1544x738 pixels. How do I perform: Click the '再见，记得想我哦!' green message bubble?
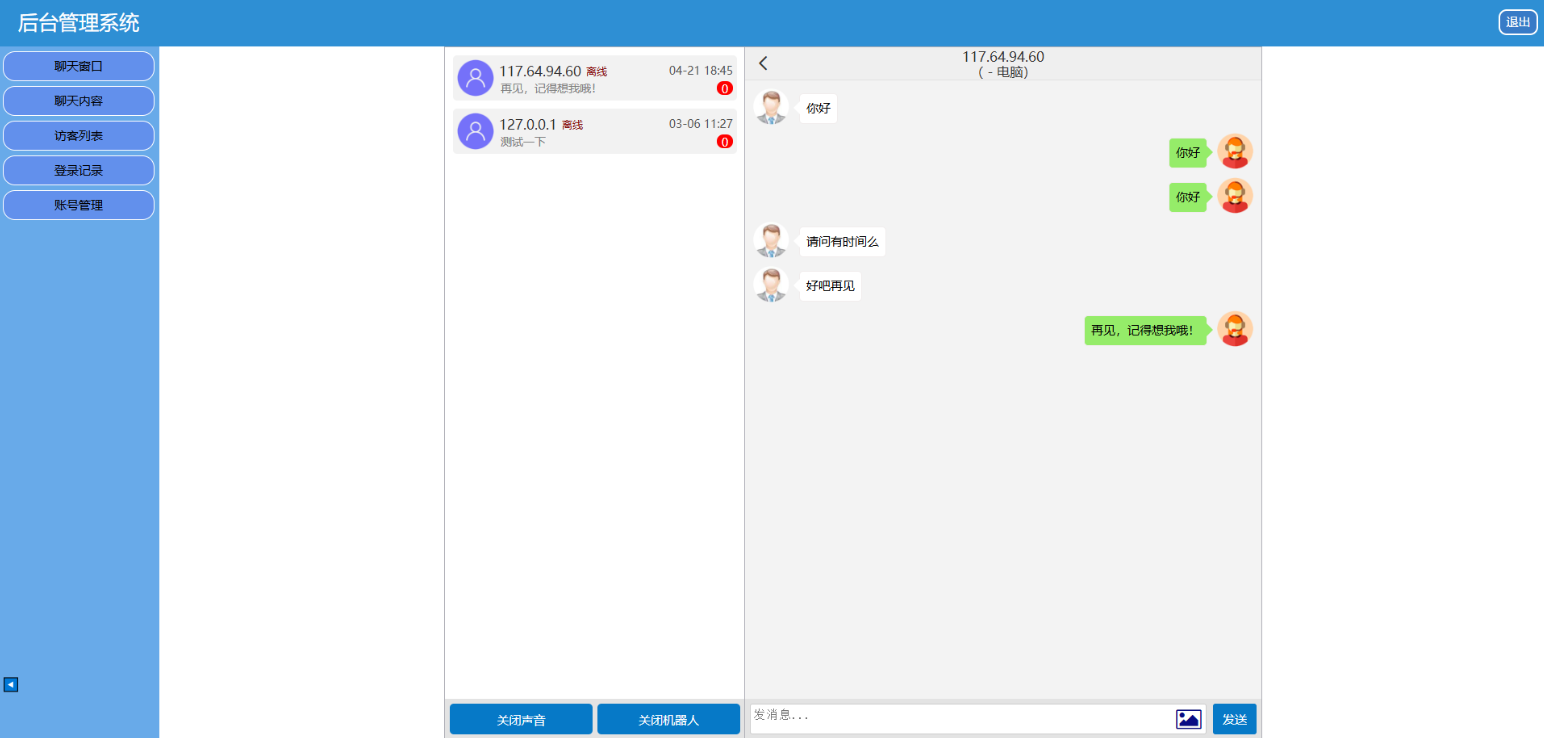1143,330
